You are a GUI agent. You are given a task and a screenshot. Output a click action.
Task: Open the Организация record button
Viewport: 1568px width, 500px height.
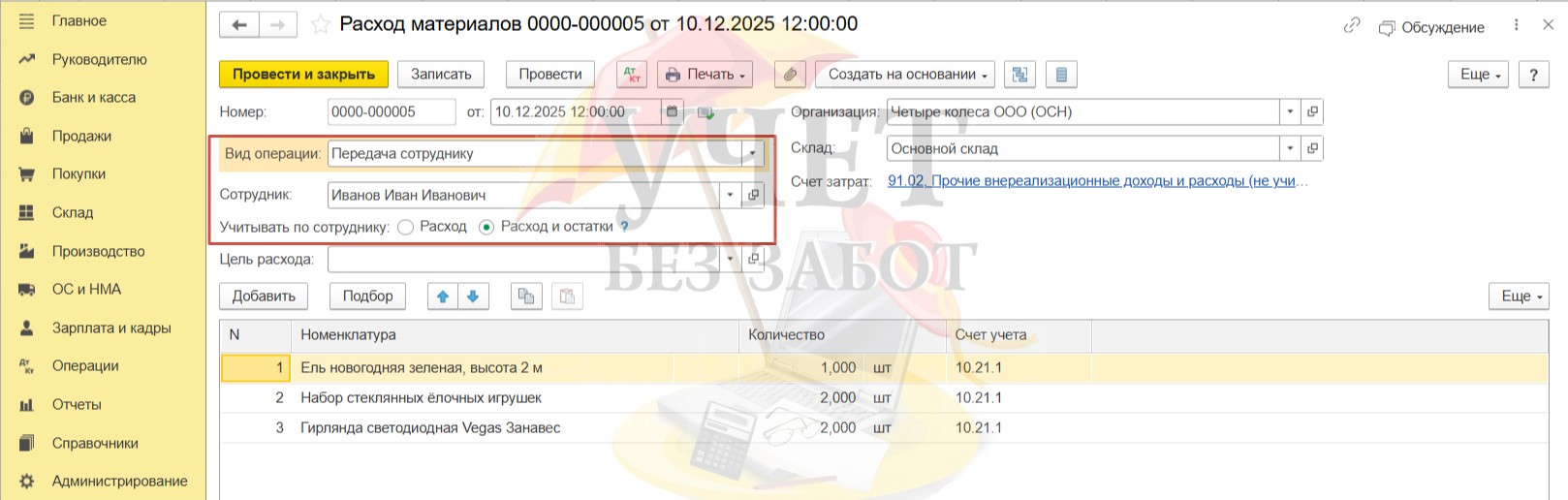tap(1312, 112)
